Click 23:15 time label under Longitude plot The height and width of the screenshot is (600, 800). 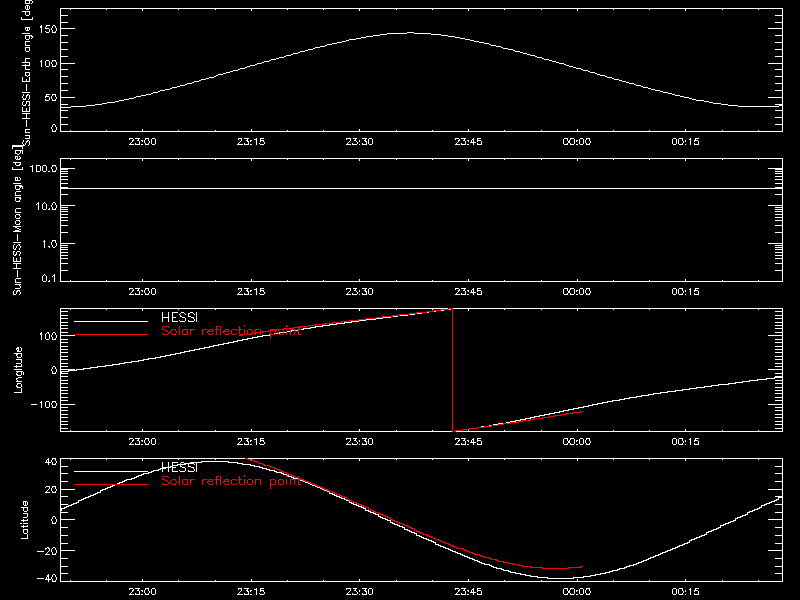(x=251, y=441)
